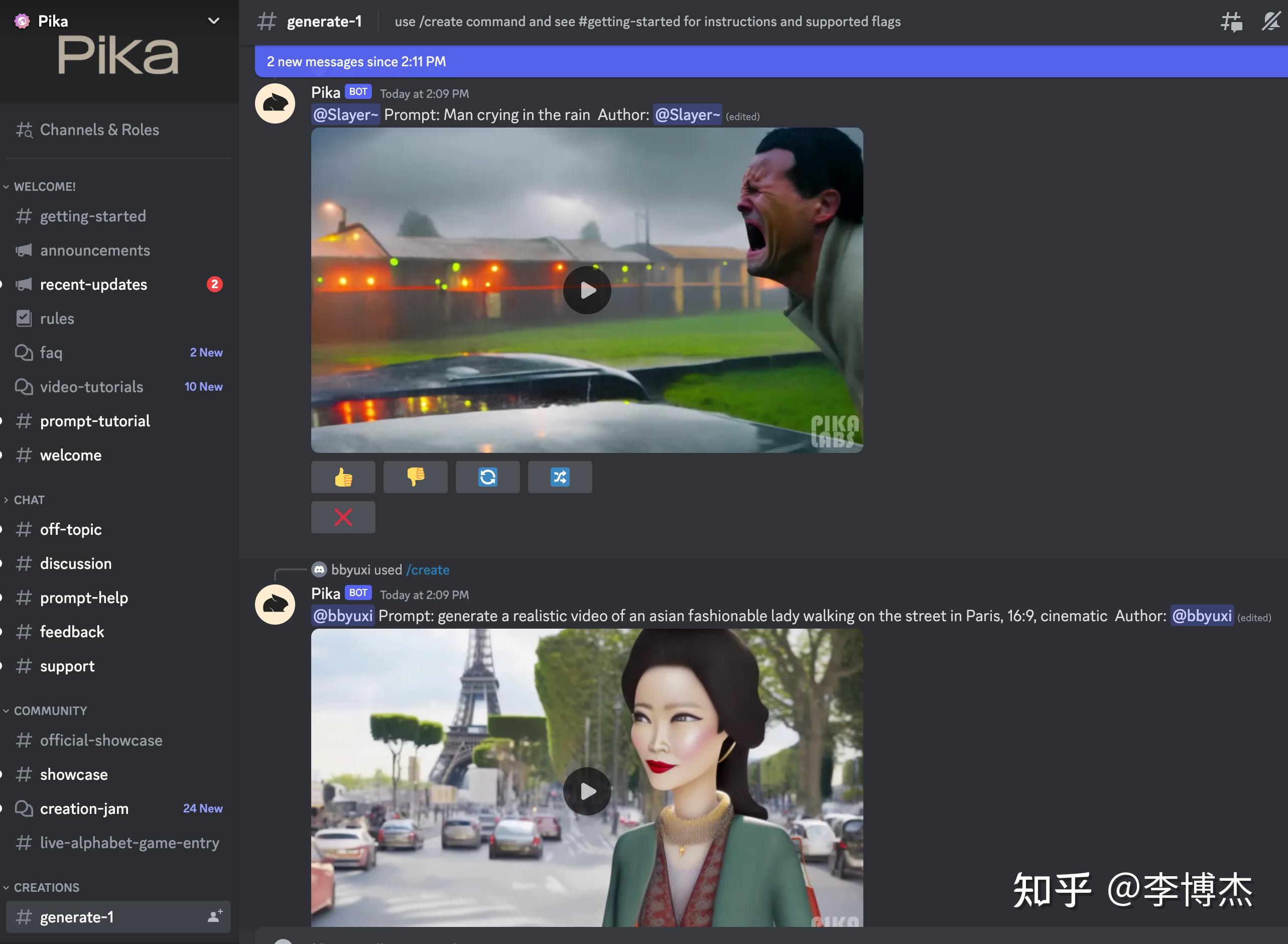Open the recent-updates channel

pos(94,285)
